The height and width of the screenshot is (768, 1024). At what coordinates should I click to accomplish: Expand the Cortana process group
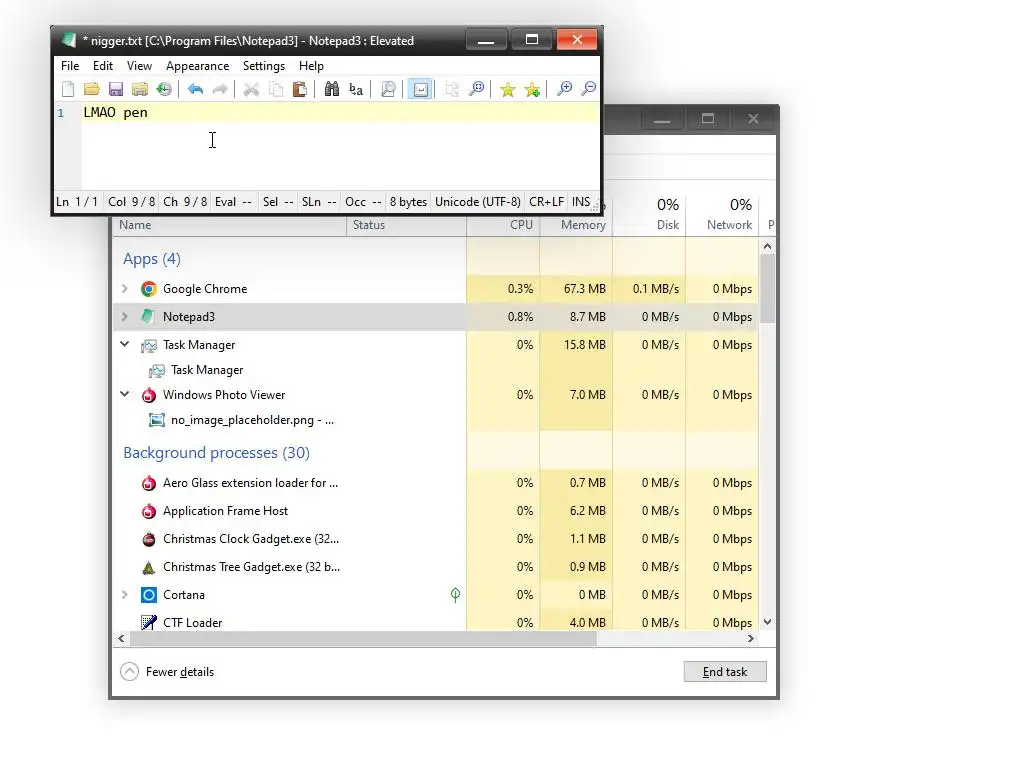click(x=125, y=595)
